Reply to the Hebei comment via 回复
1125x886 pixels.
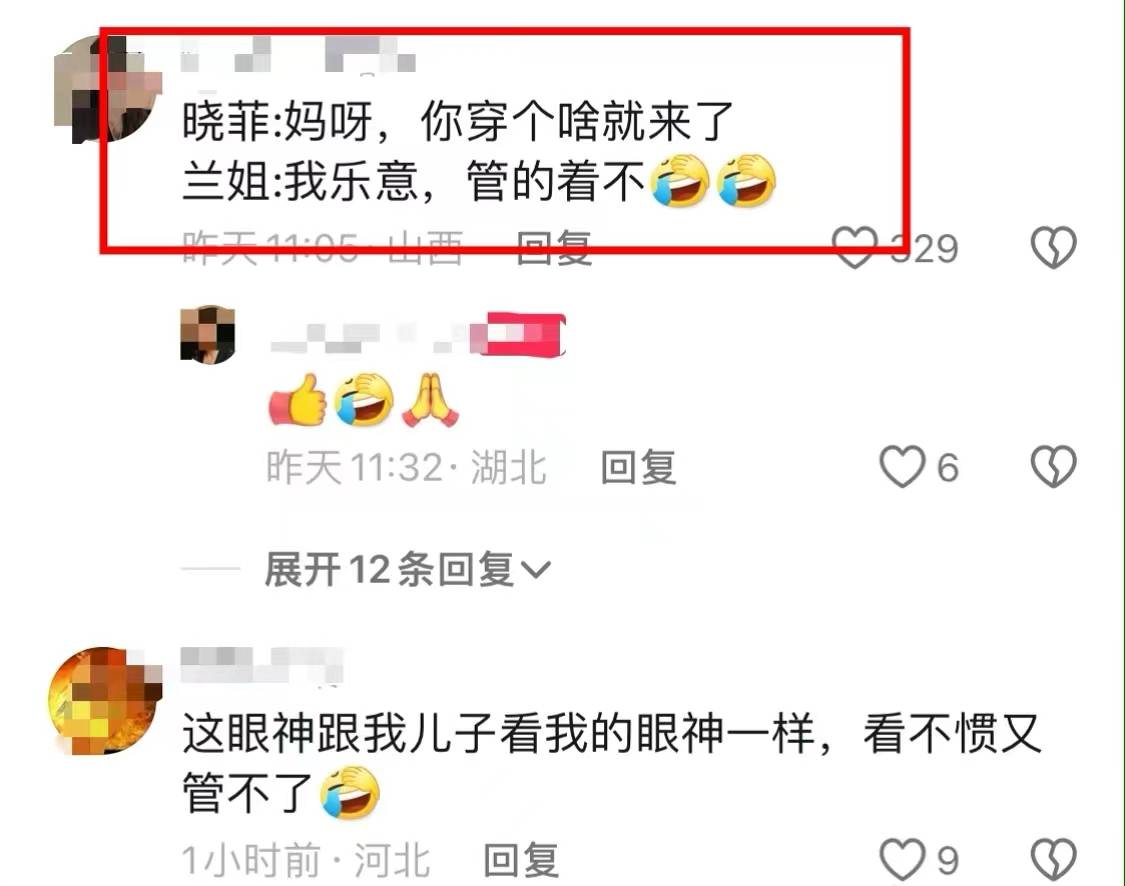click(521, 859)
